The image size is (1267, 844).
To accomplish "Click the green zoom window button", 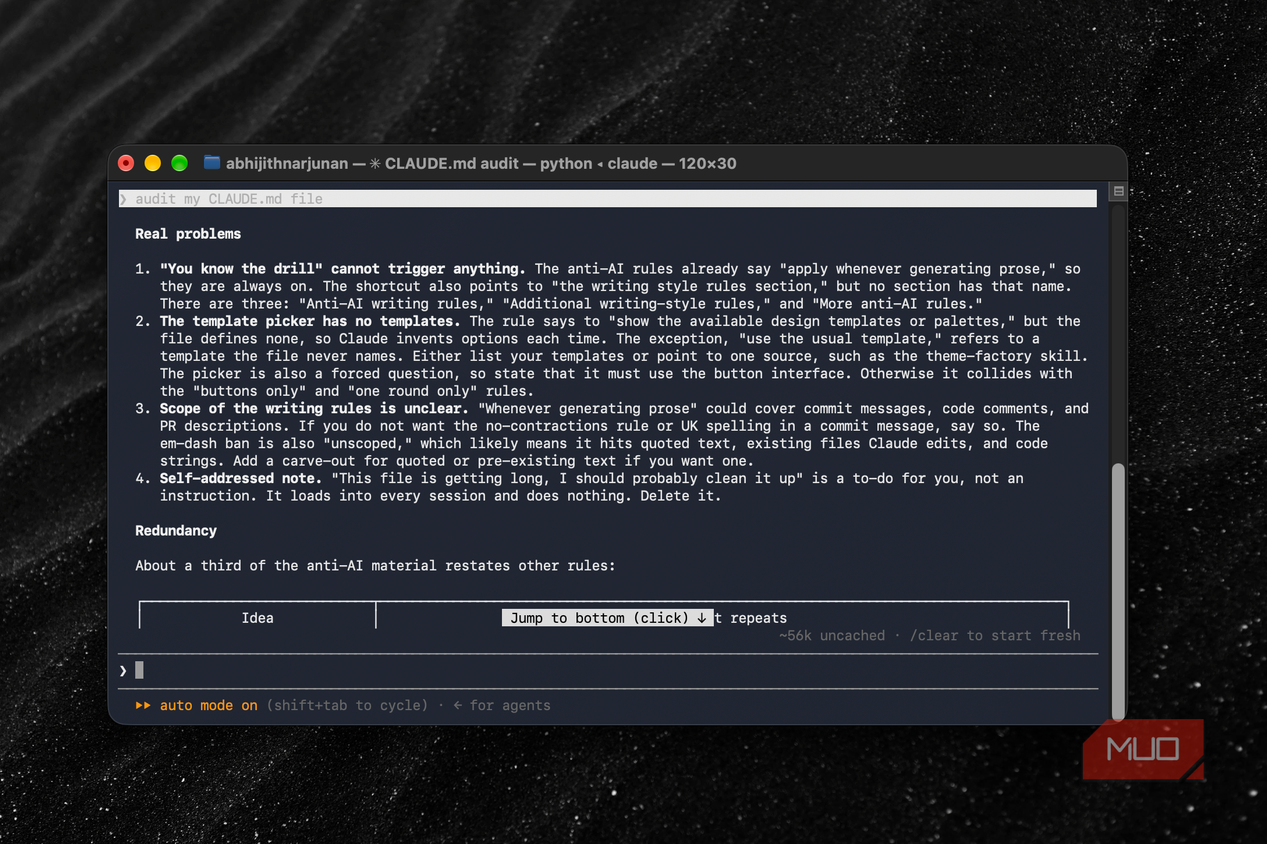I will pyautogui.click(x=179, y=163).
